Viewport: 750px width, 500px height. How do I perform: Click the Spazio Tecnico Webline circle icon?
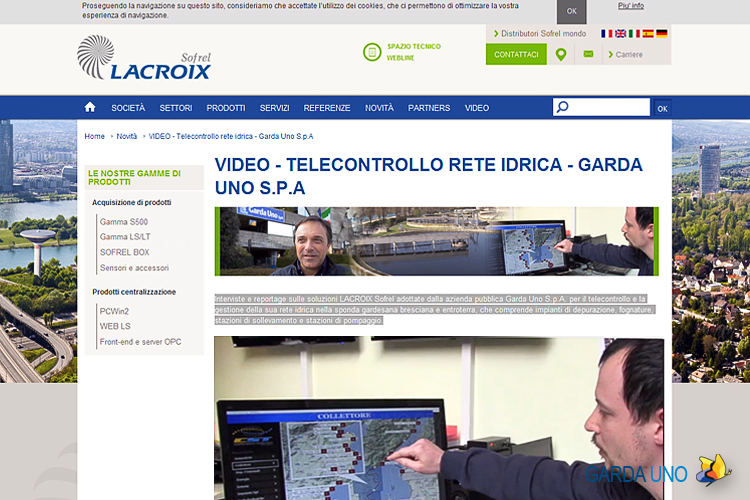(x=372, y=52)
